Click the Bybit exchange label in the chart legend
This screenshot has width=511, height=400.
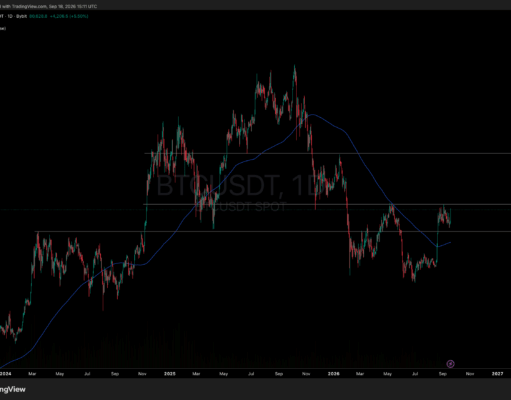pyautogui.click(x=22, y=16)
